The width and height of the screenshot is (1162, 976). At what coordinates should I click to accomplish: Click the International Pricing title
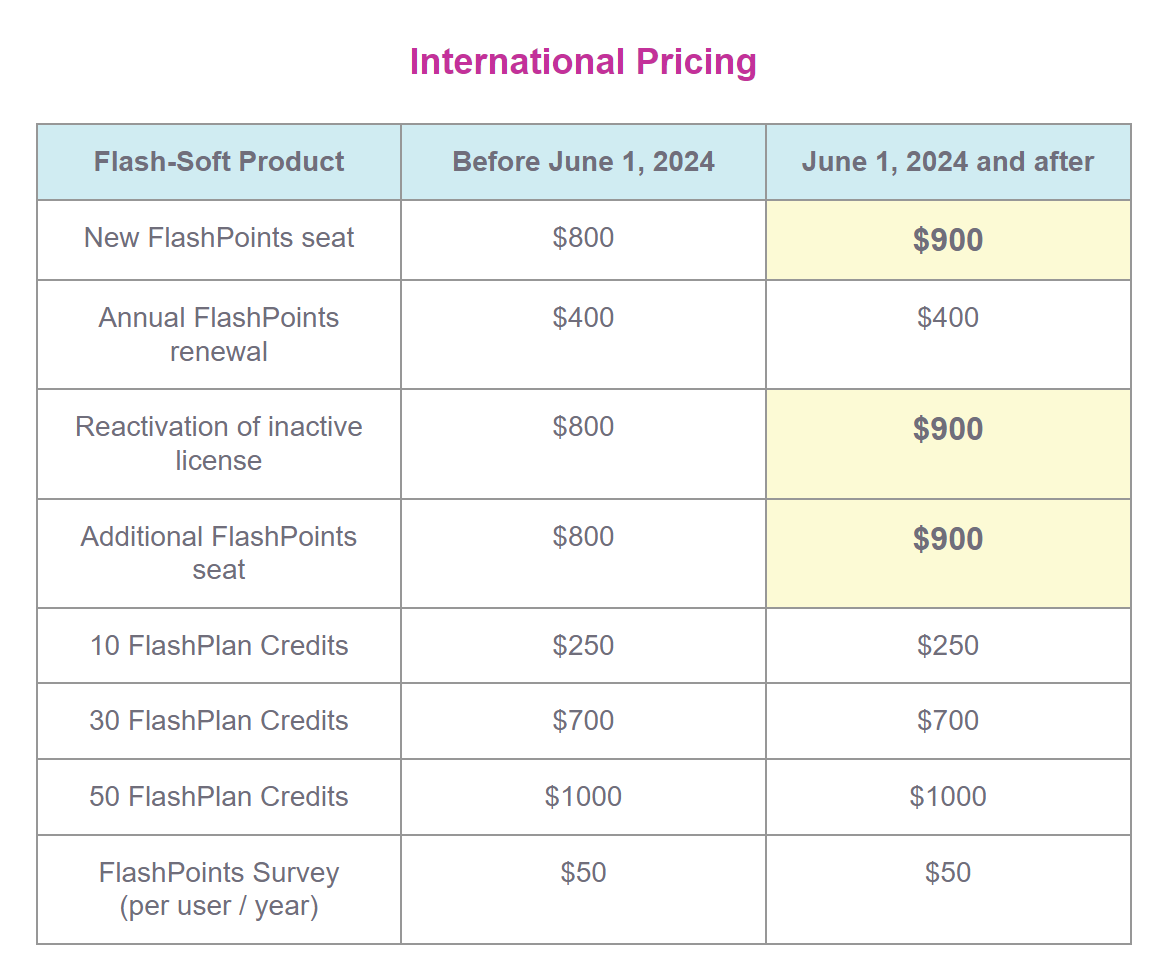tap(582, 62)
